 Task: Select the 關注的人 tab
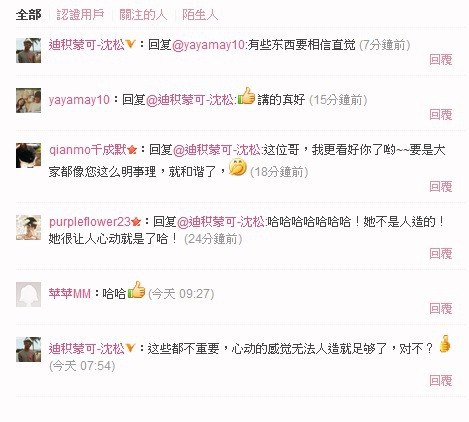(x=143, y=15)
